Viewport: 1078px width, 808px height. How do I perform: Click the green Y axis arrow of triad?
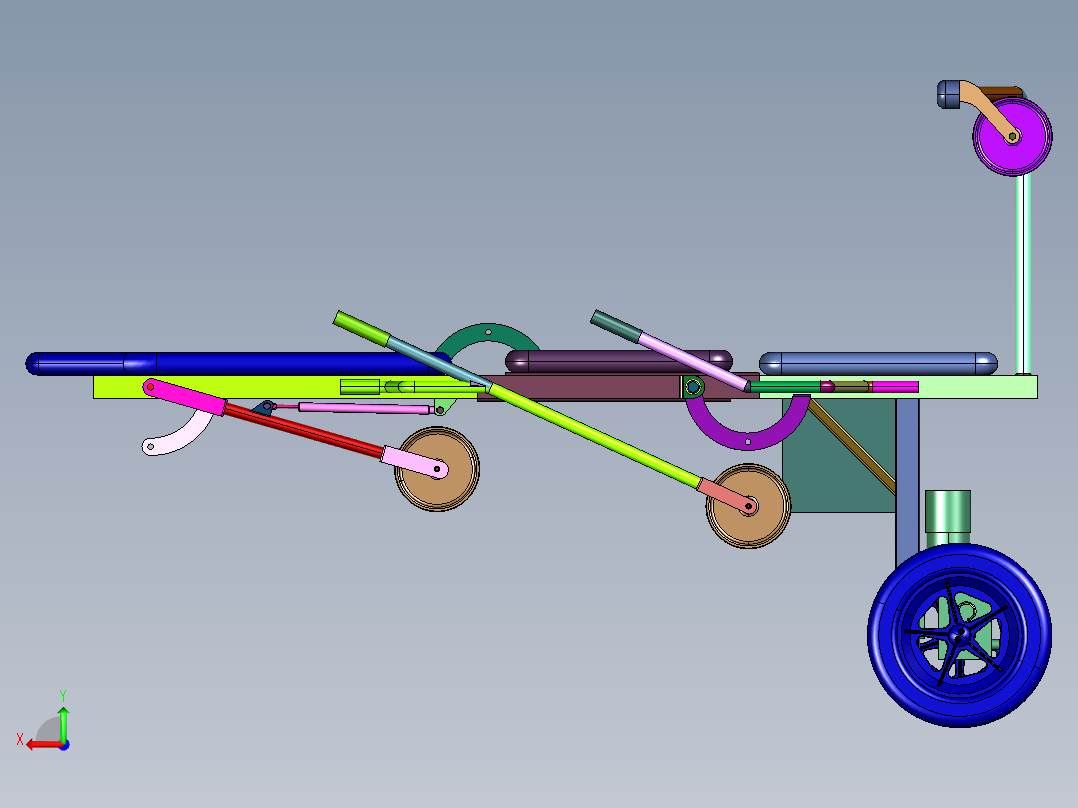63,719
